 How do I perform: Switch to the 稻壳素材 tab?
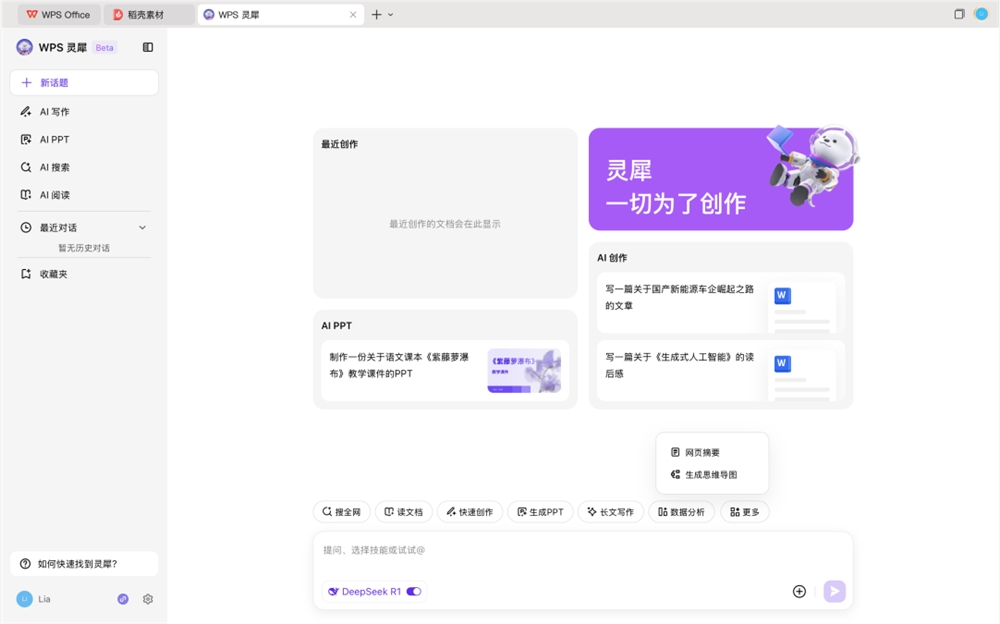click(148, 14)
